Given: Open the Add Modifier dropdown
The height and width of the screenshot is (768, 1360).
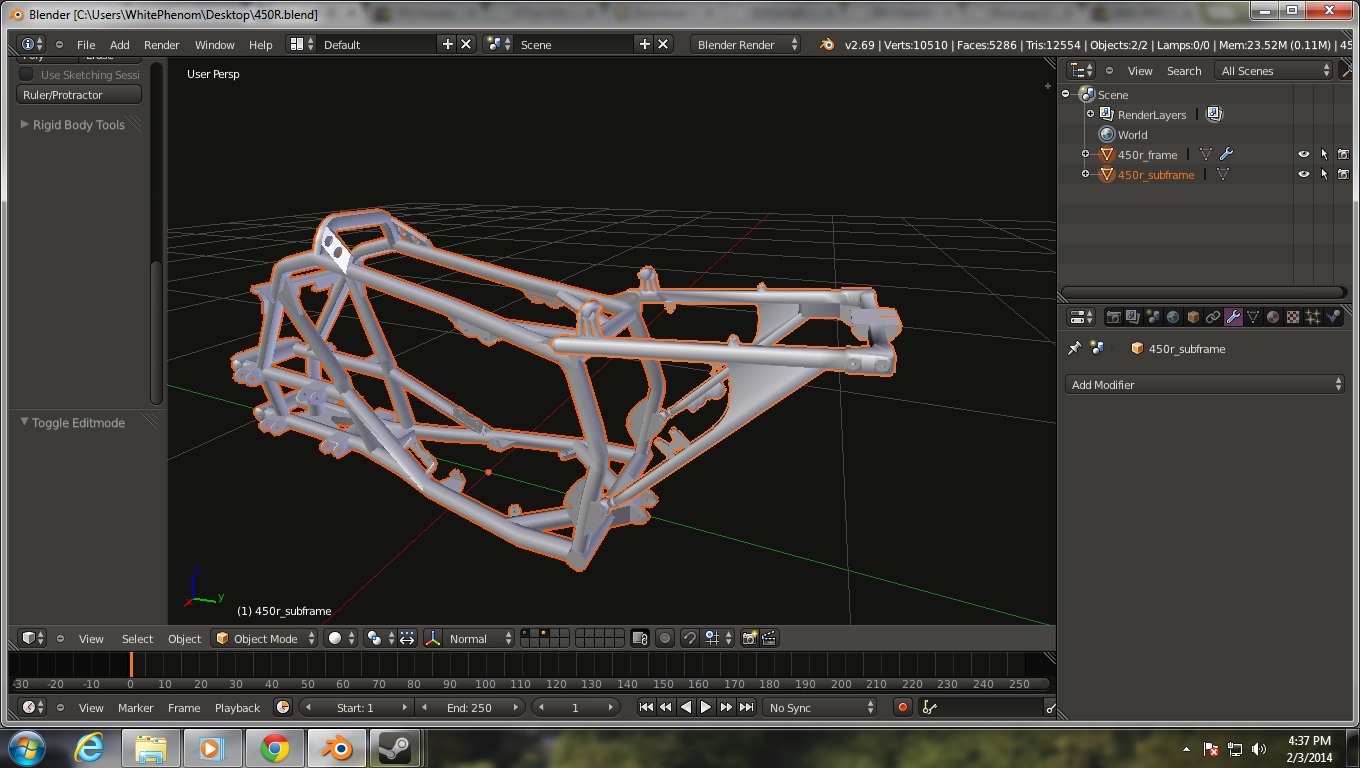Looking at the screenshot, I should 1205,384.
